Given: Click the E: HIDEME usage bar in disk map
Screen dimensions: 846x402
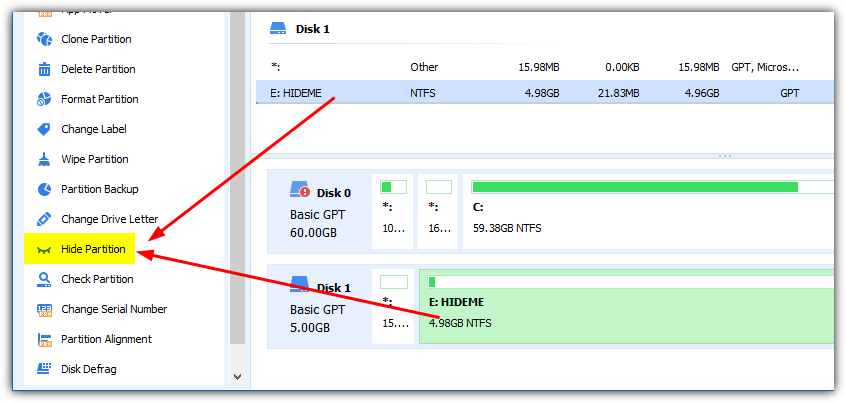Looking at the screenshot, I should 630,282.
